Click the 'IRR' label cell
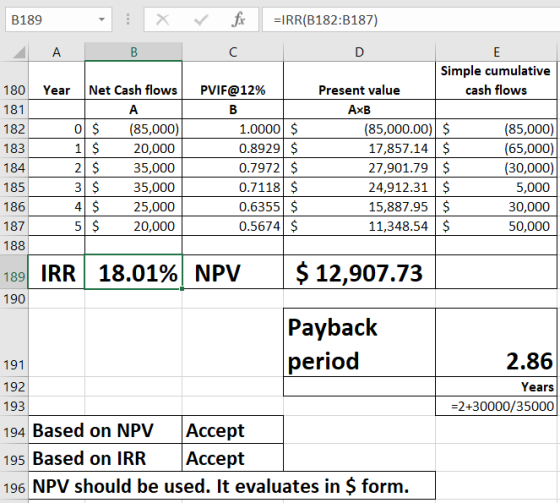 pyautogui.click(x=56, y=272)
